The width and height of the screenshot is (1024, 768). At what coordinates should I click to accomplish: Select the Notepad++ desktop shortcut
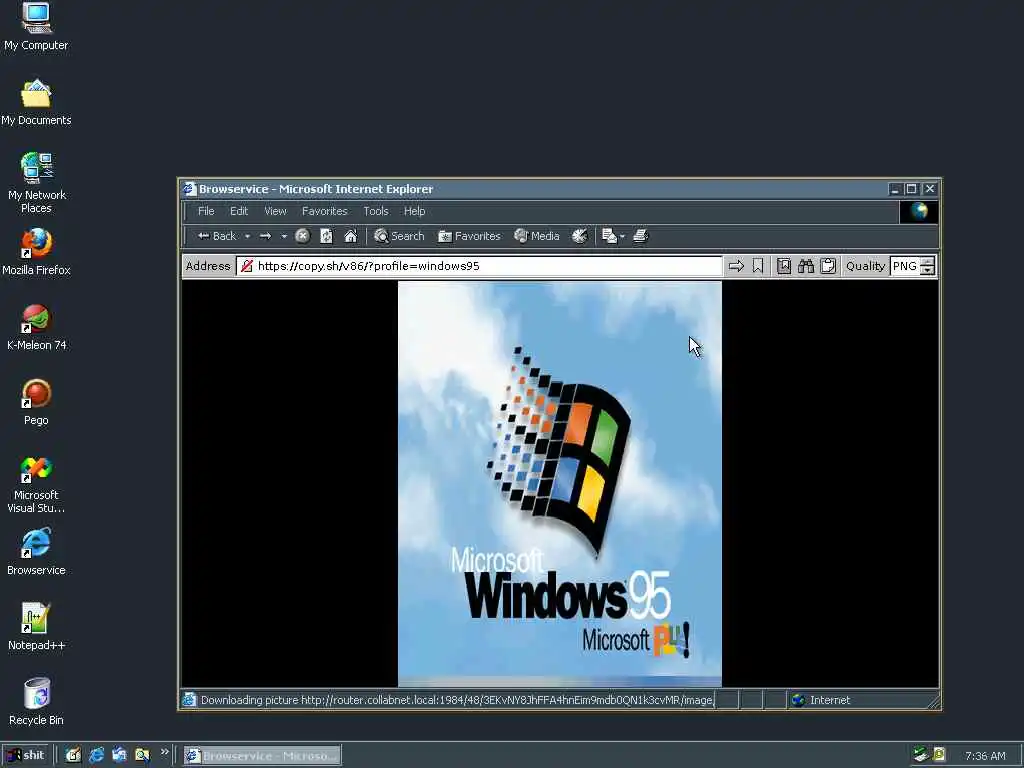(36, 627)
